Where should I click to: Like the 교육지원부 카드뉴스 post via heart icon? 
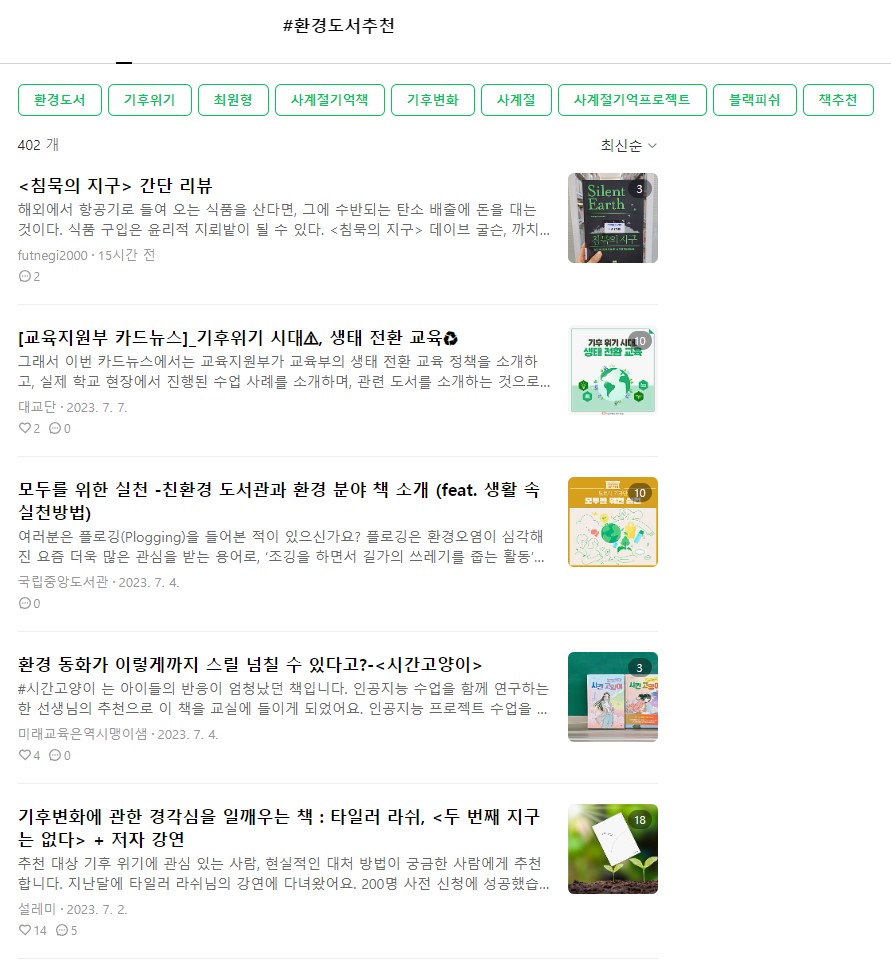pos(25,428)
